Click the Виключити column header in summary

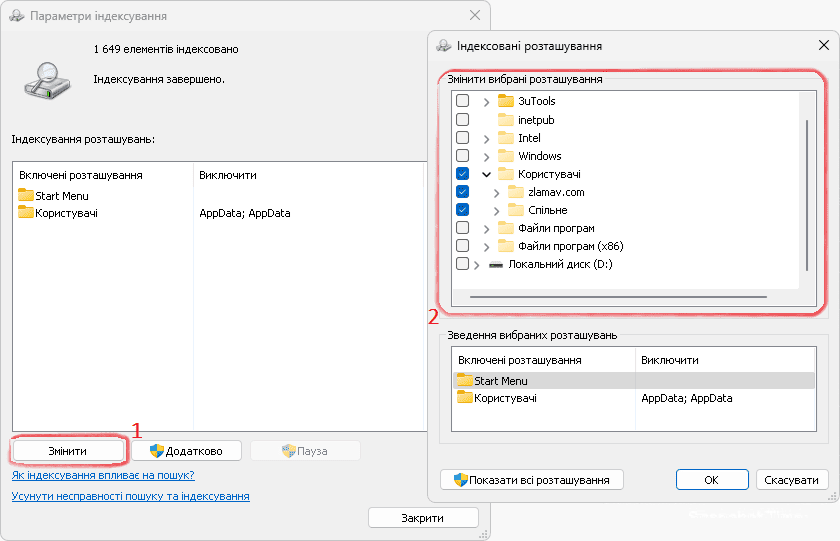click(x=670, y=360)
